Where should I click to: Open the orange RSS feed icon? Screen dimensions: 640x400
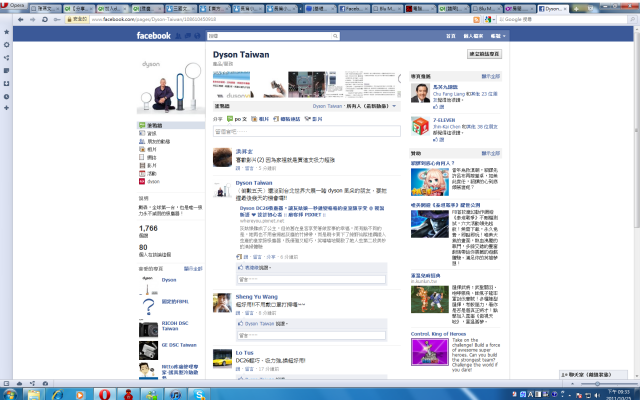click(x=476, y=19)
